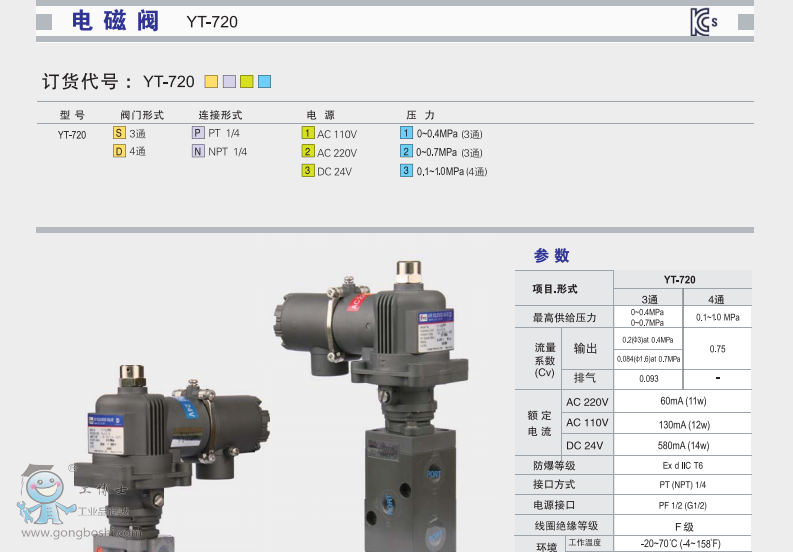
Task: Click the 最高供给压力 row label
Action: (x=564, y=317)
